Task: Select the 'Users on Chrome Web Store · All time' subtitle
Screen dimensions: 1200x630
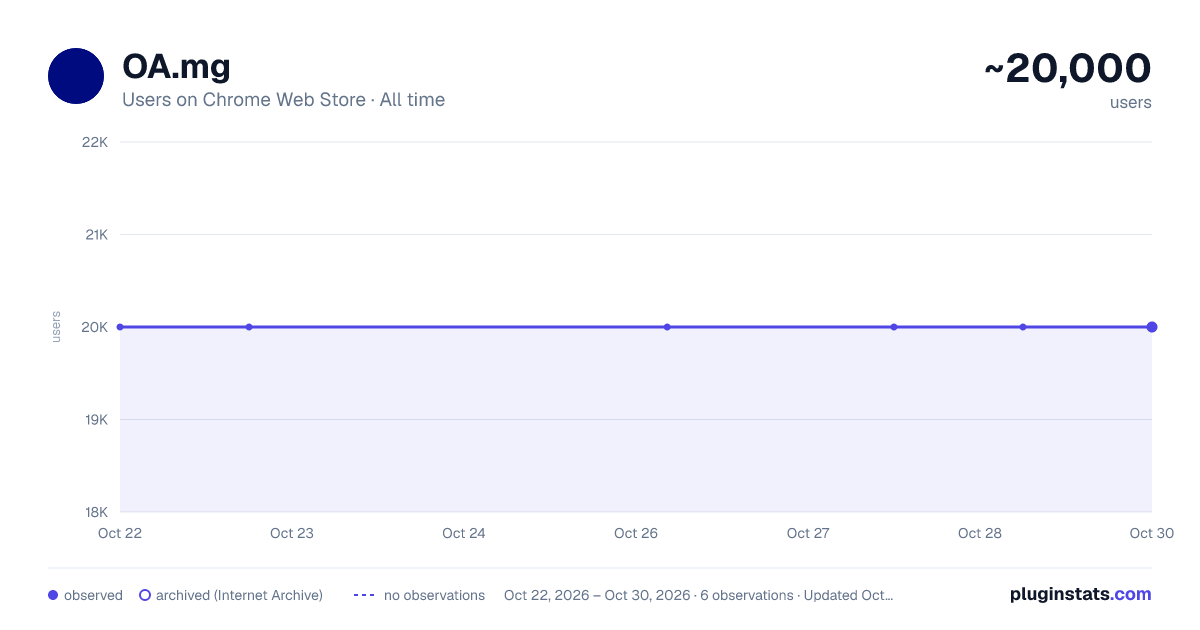Action: pyautogui.click(x=283, y=100)
